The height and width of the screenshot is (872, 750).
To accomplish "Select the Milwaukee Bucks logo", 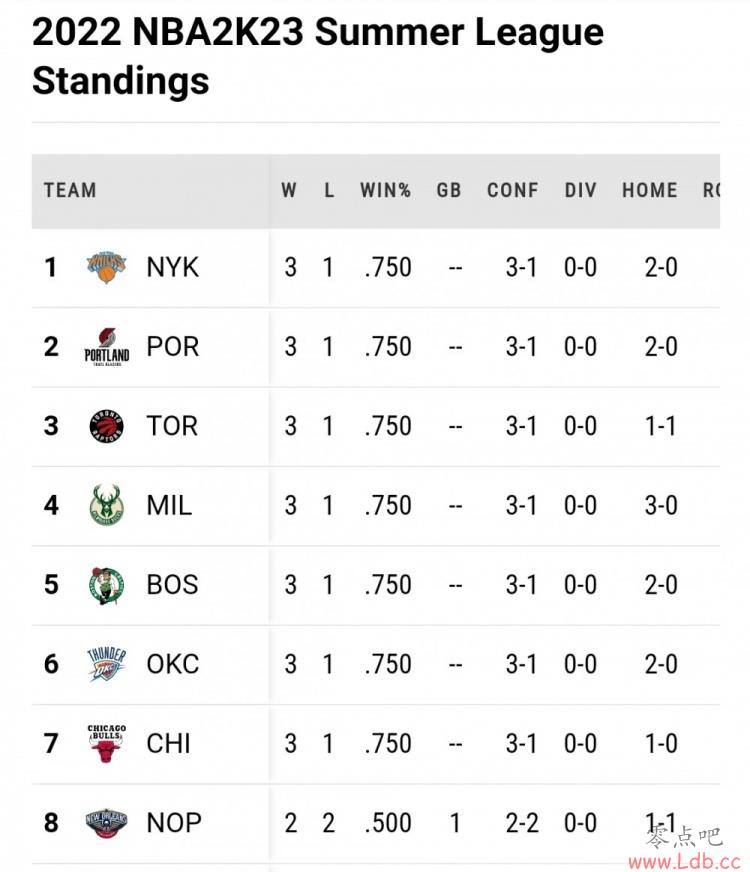I will point(106,506).
